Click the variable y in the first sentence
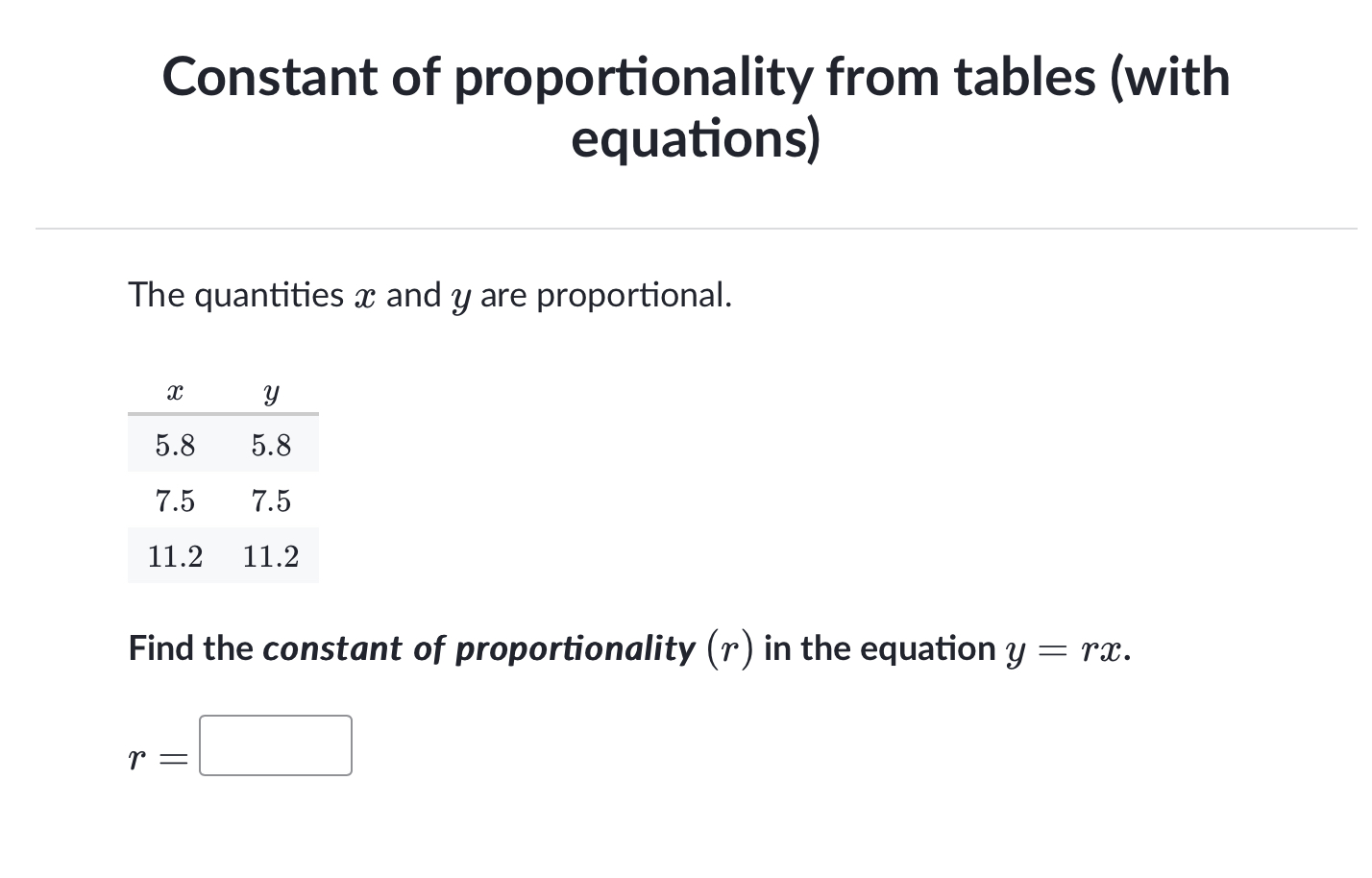This screenshot has width=1372, height=878. click(460, 297)
